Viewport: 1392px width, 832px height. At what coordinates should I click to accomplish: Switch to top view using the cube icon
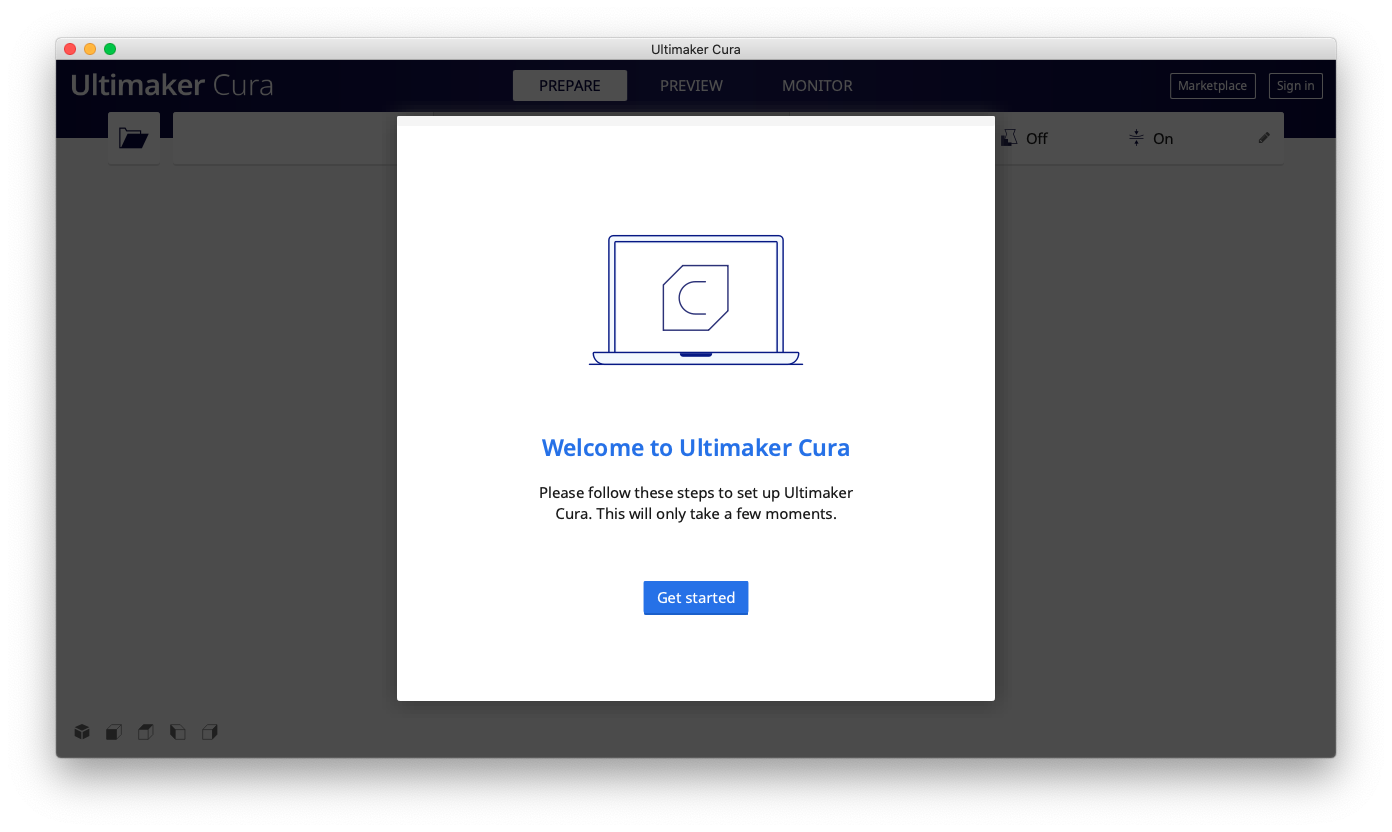click(145, 732)
